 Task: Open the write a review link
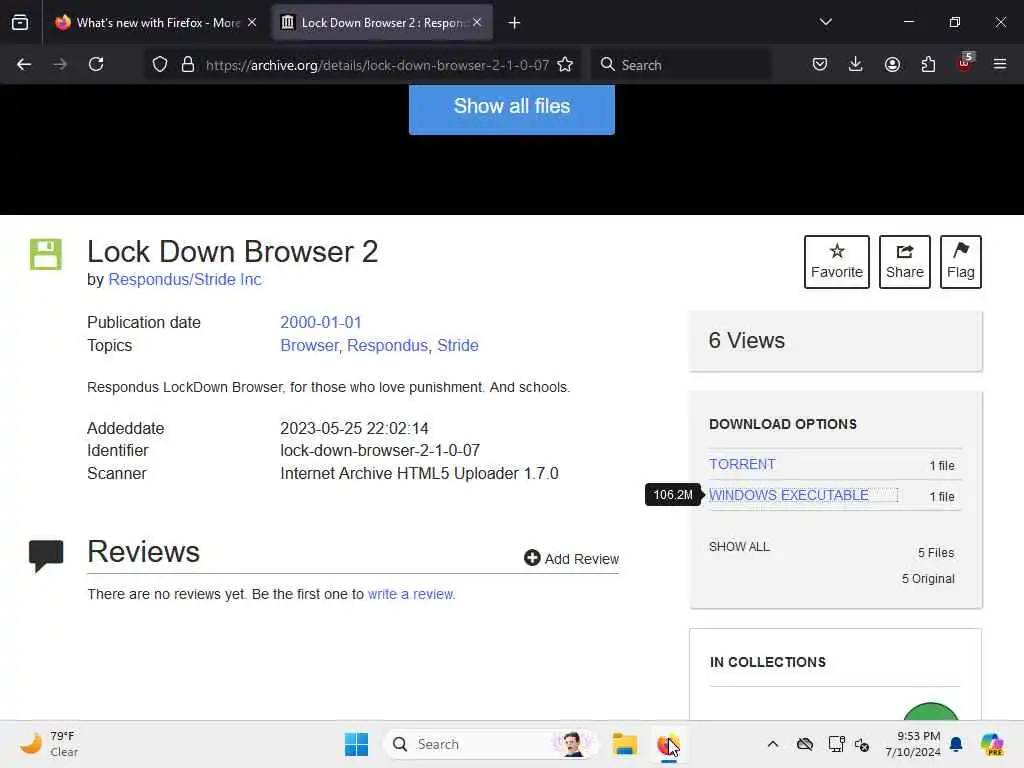tap(411, 594)
